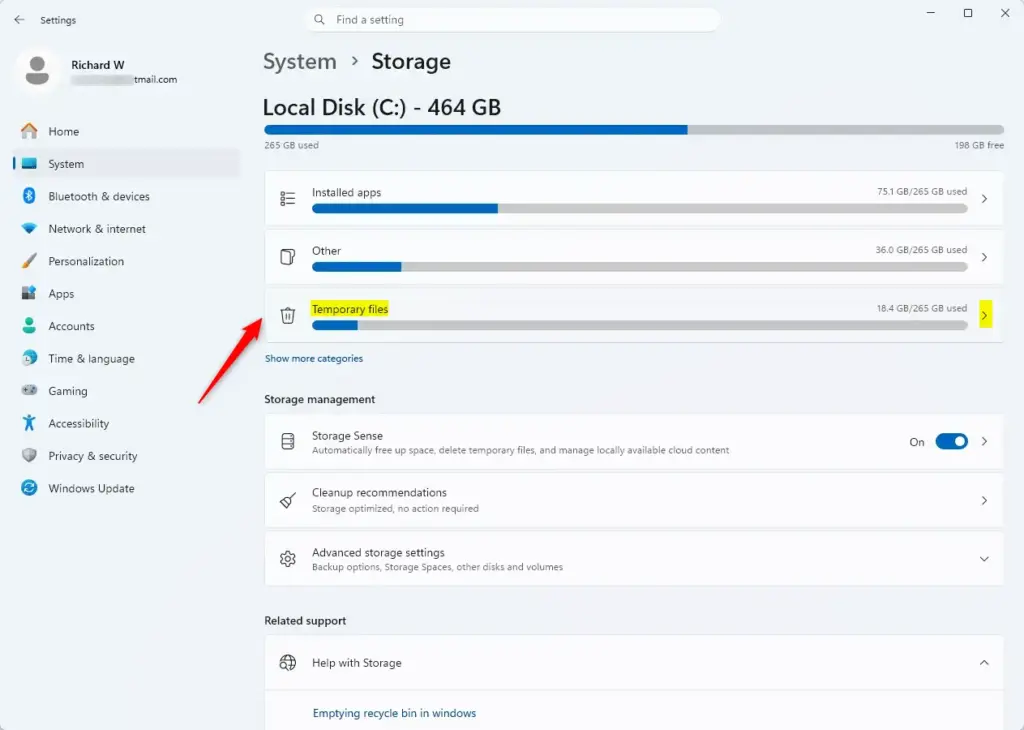Image resolution: width=1024 pixels, height=730 pixels.
Task: Click the Installed apps usage bar
Action: [639, 208]
